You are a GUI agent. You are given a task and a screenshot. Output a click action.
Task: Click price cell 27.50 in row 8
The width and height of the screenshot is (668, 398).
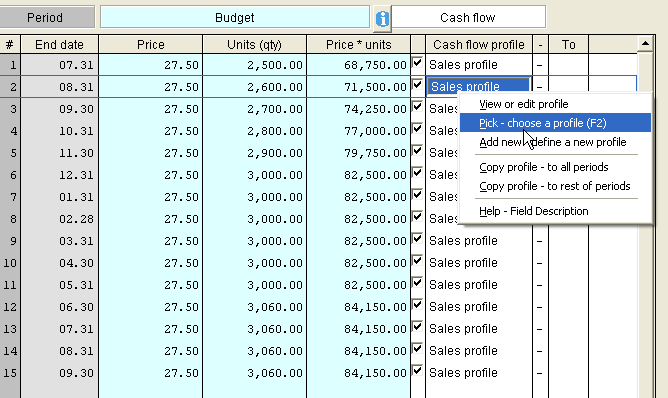[150, 219]
